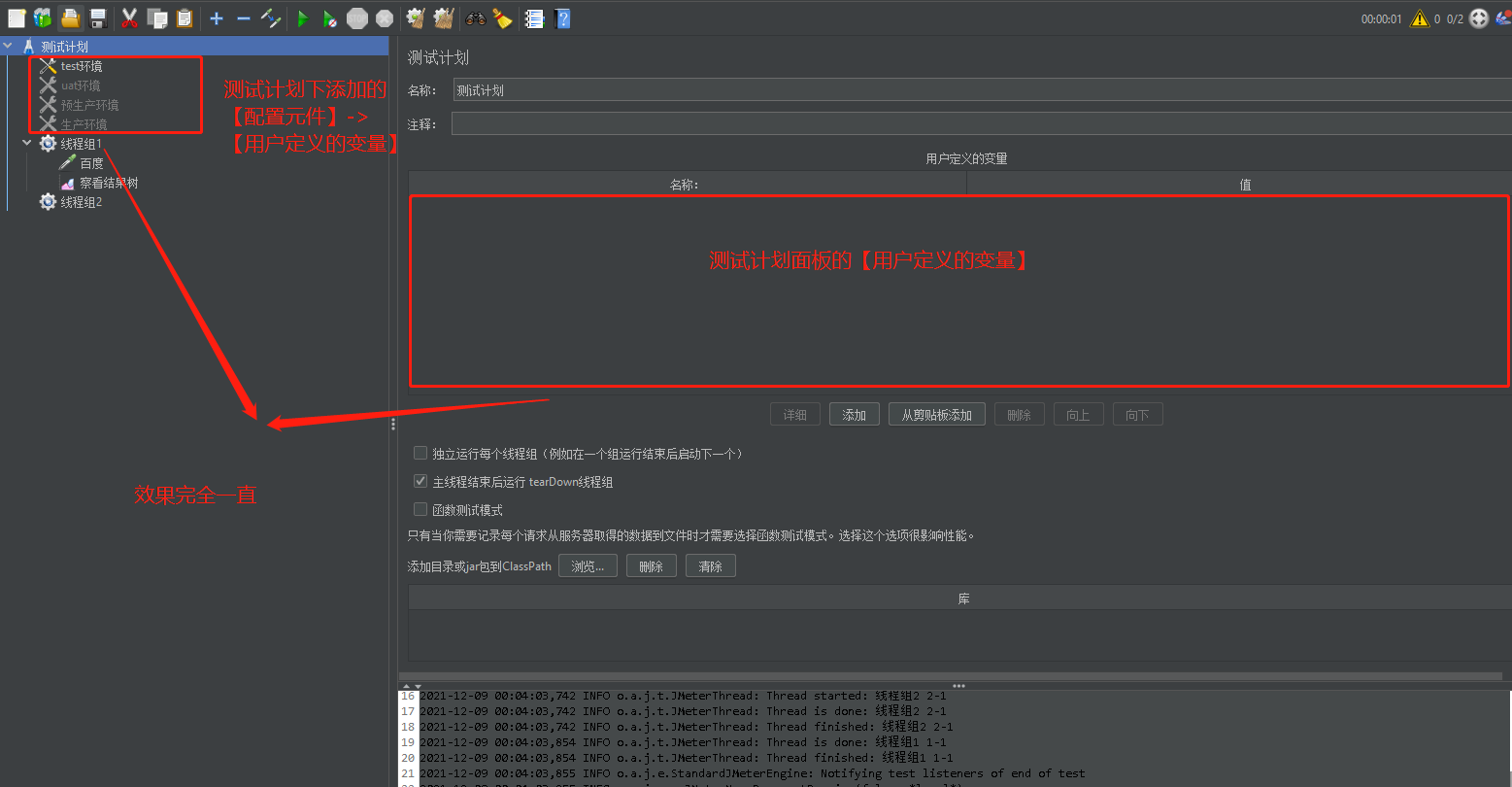Click the yellow warning log icon
Screen dimensions: 1512x787
pos(1420,18)
